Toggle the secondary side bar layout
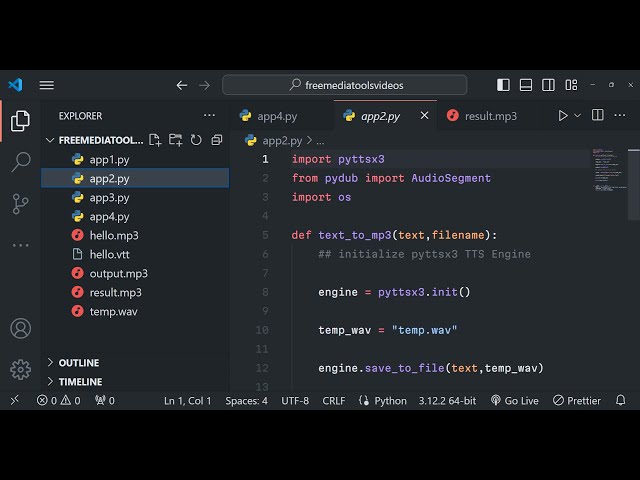640x480 pixels. [x=547, y=85]
